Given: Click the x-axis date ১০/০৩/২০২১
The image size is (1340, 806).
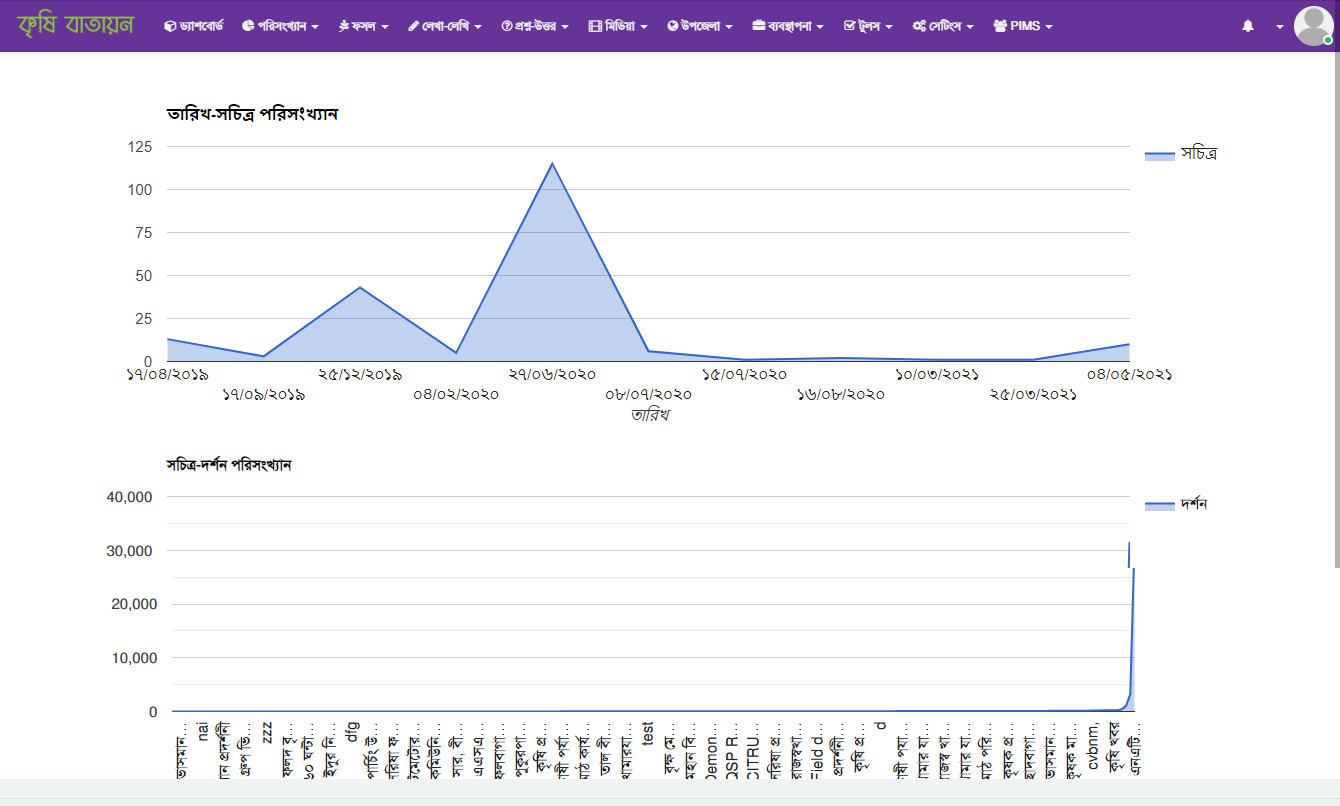Looking at the screenshot, I should tap(937, 374).
